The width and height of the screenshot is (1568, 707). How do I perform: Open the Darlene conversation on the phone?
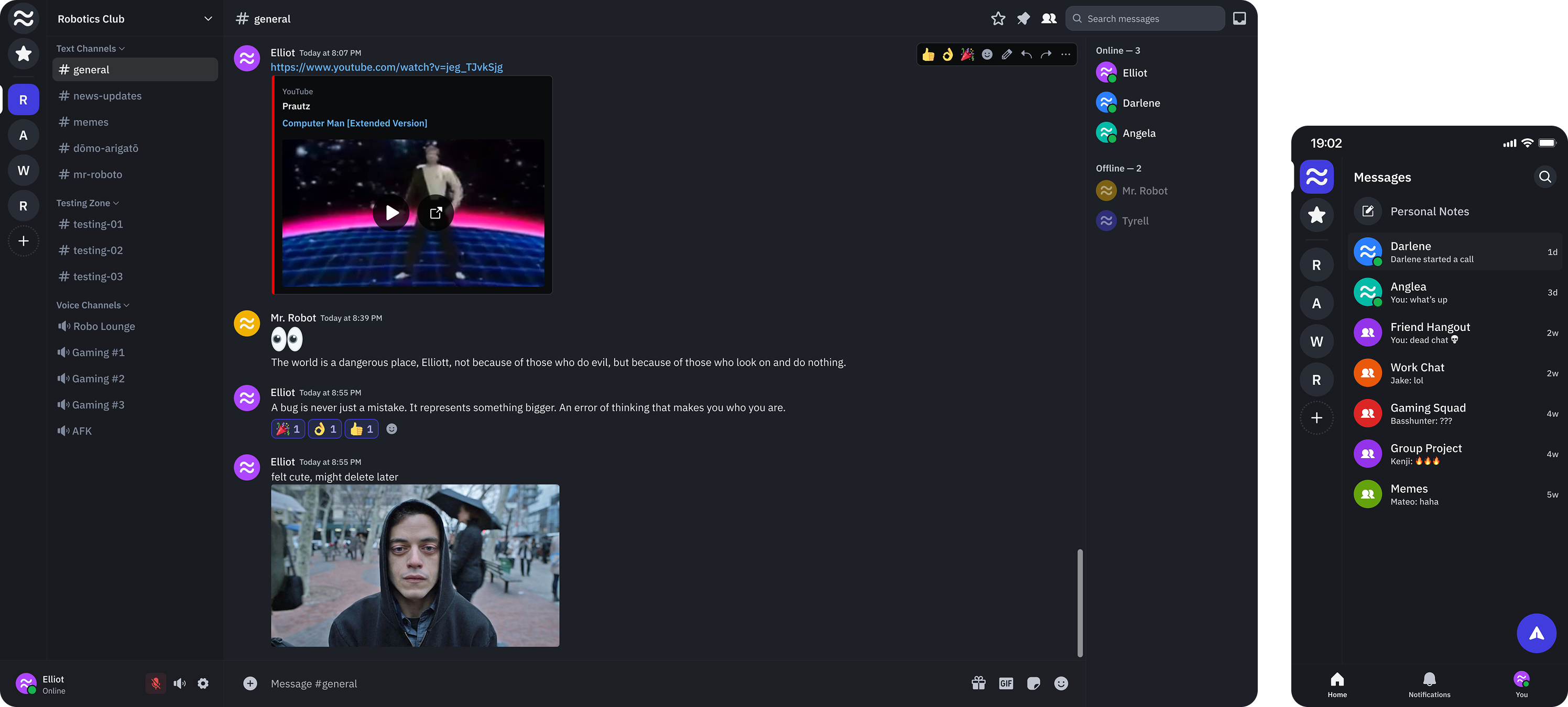[x=1455, y=251]
